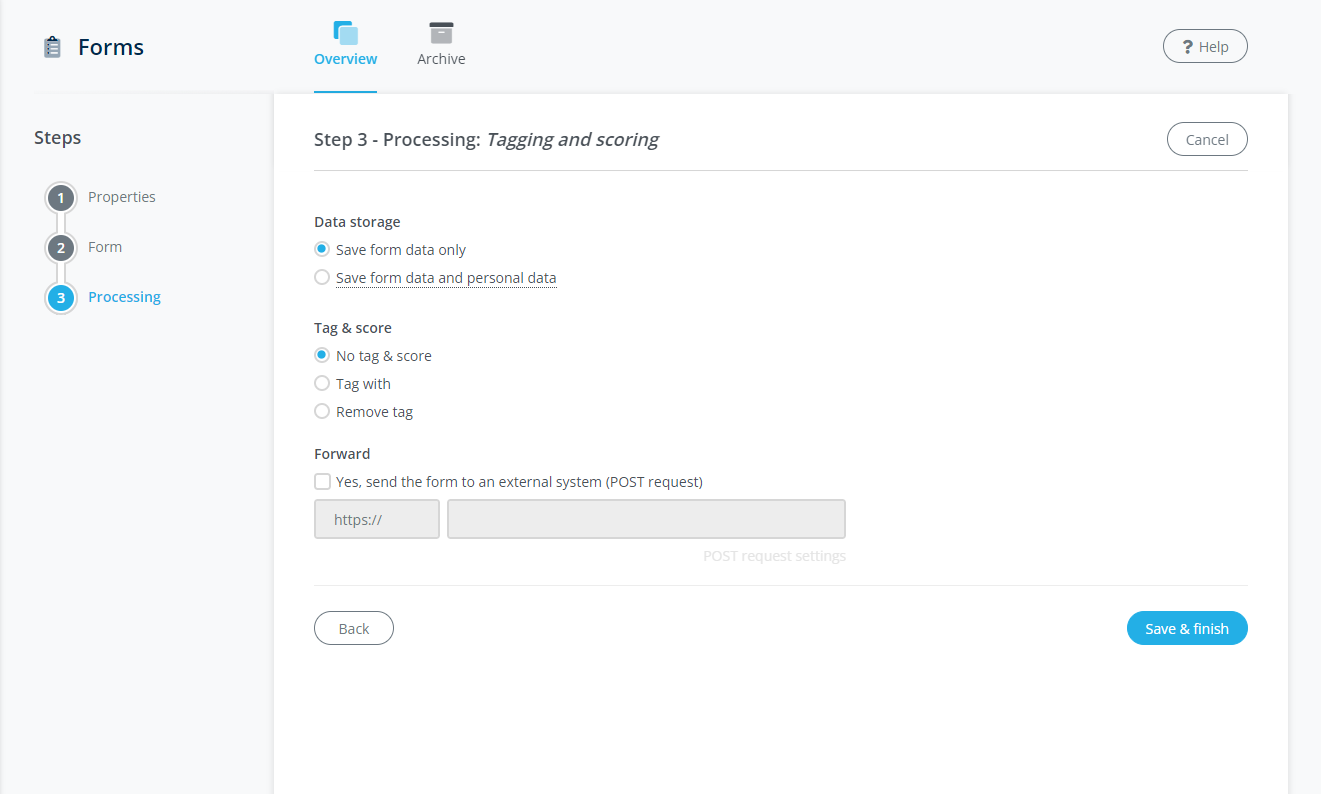Click the Overview folder icon
1321x794 pixels.
(x=345, y=30)
